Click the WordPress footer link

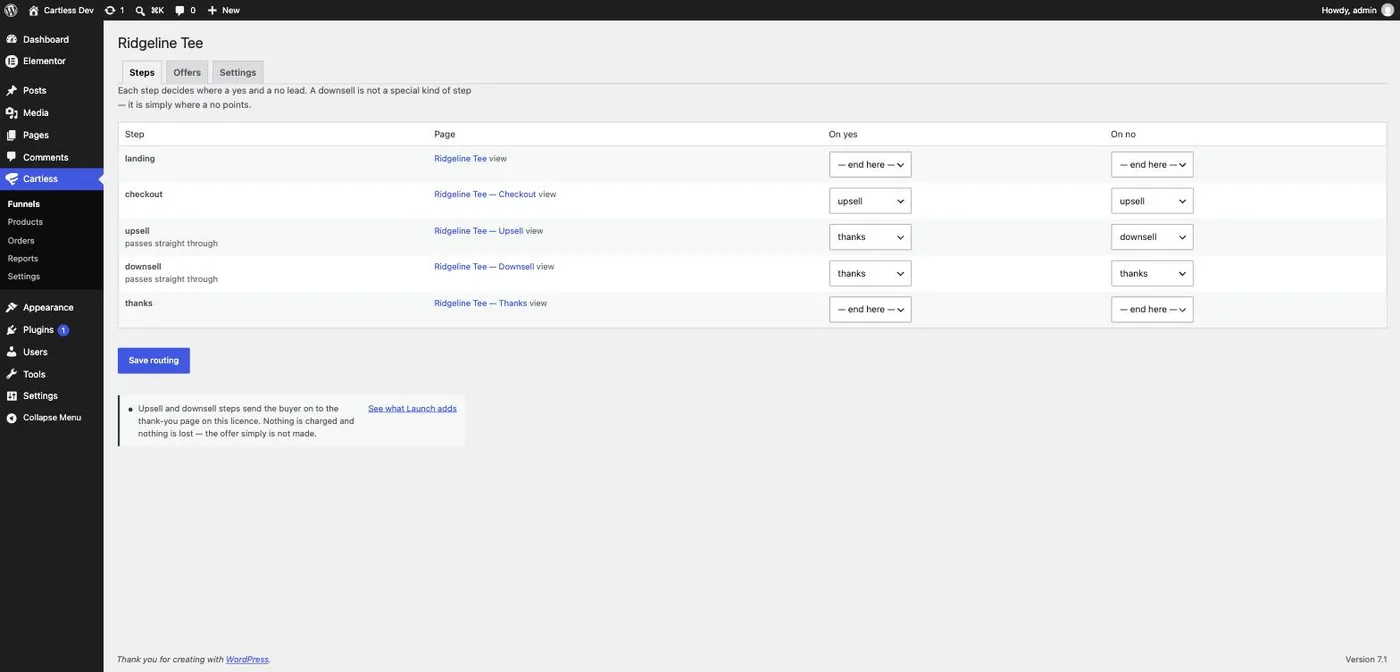pyautogui.click(x=247, y=659)
